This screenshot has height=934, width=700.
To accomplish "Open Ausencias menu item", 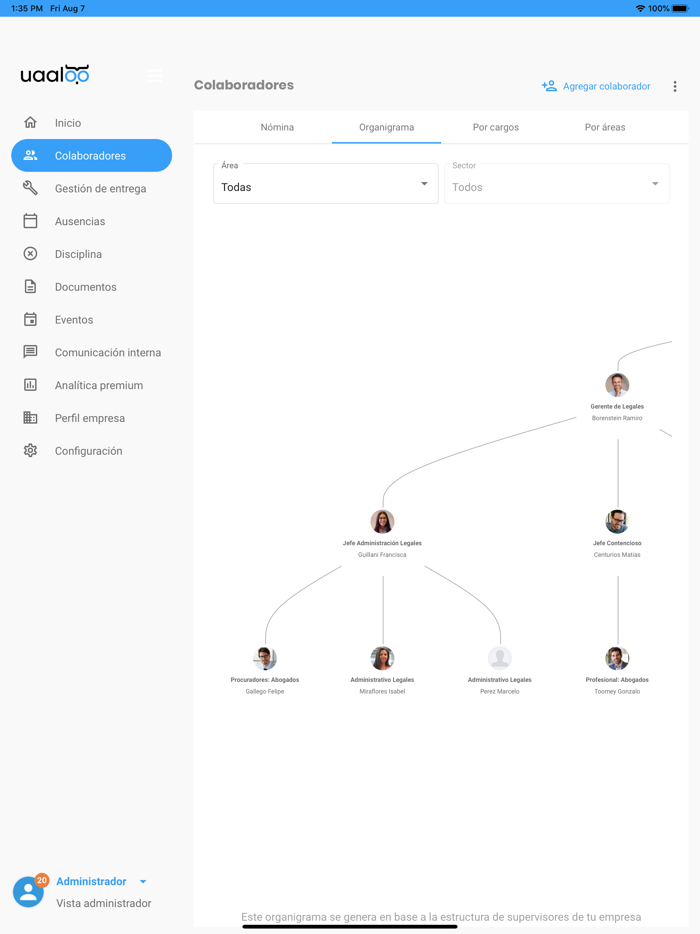I will click(x=92, y=221).
